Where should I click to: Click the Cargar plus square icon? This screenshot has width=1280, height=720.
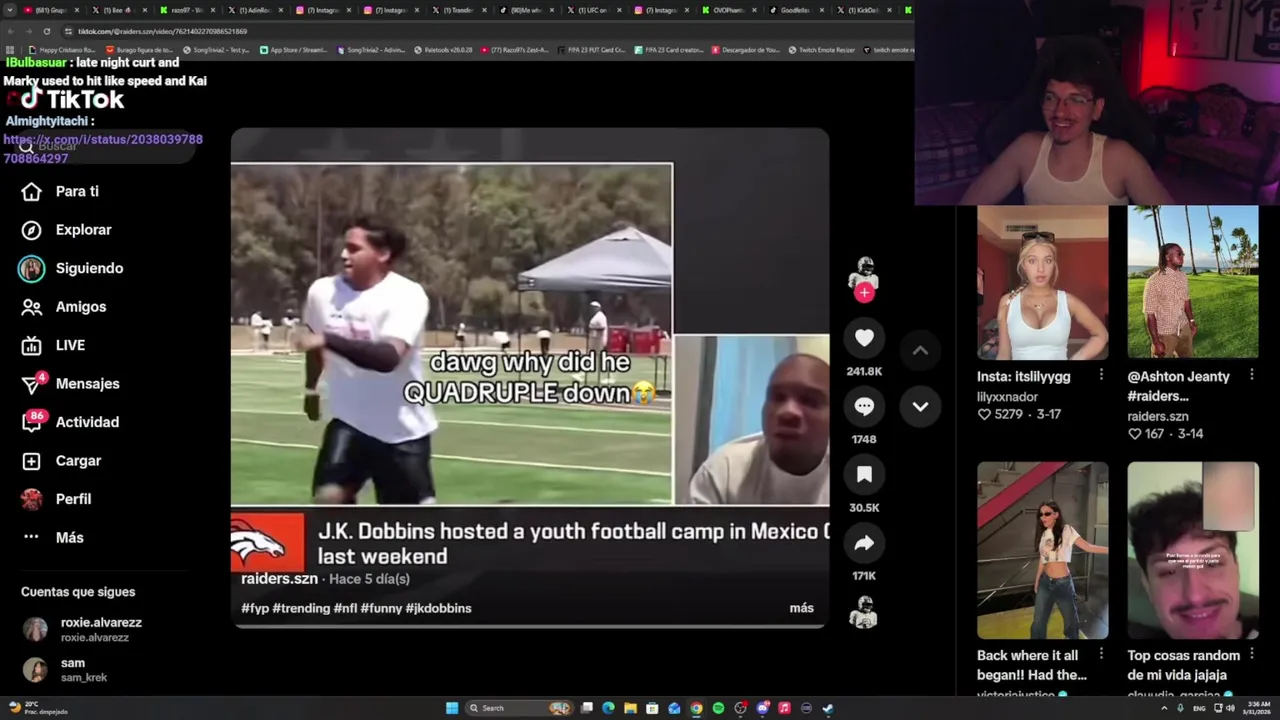coord(32,461)
